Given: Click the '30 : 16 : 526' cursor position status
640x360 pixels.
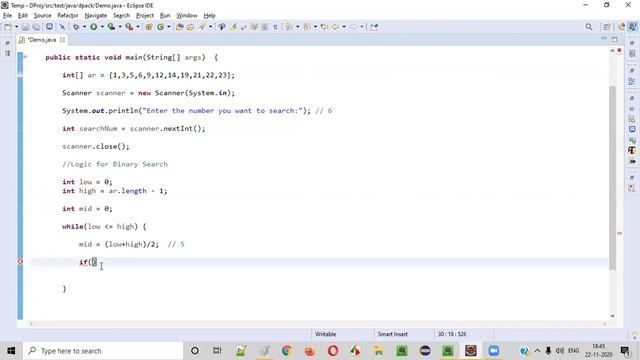Looking at the screenshot, I should (452, 334).
